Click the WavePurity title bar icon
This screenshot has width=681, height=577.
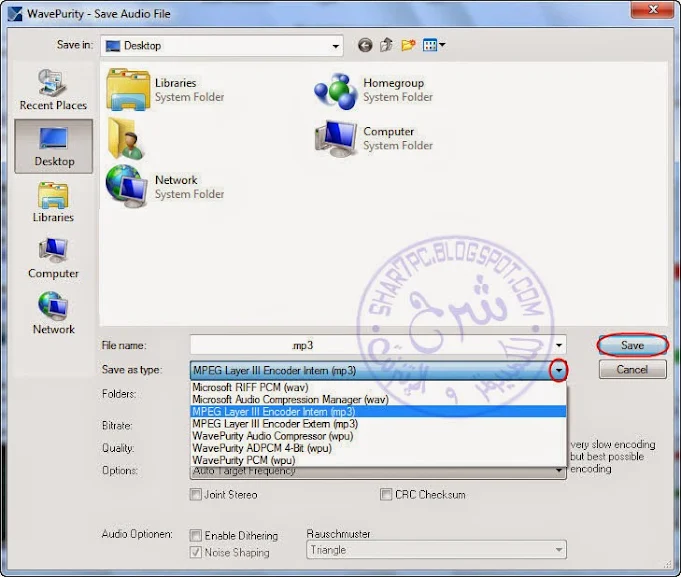(15, 13)
